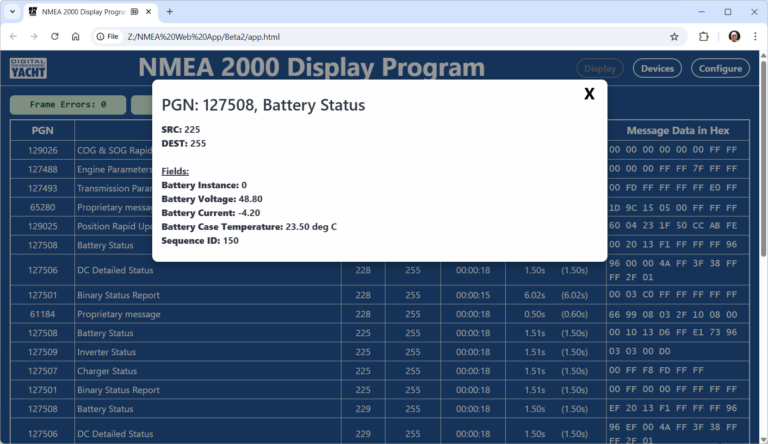Screen dimensions: 768x444
Task: Open the Chrome three-dot menu
Action: [755, 36]
